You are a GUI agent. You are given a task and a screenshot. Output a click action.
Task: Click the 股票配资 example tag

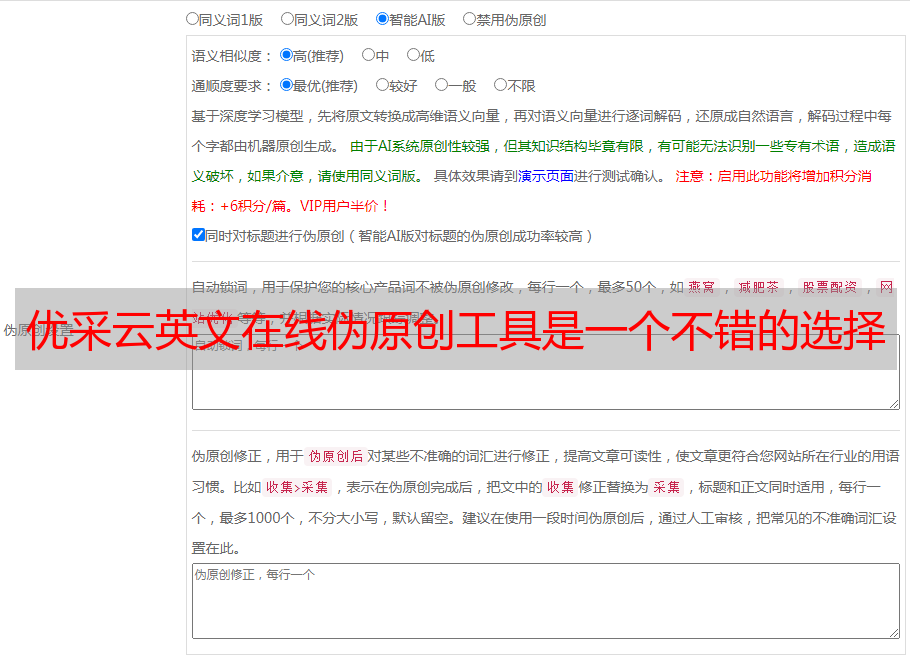click(830, 287)
